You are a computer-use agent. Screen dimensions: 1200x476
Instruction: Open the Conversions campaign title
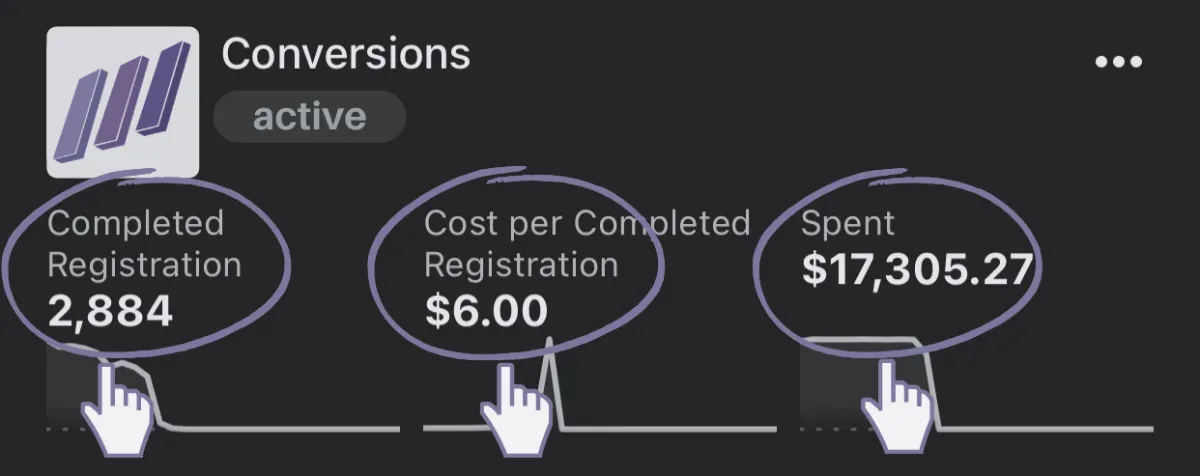click(x=345, y=54)
